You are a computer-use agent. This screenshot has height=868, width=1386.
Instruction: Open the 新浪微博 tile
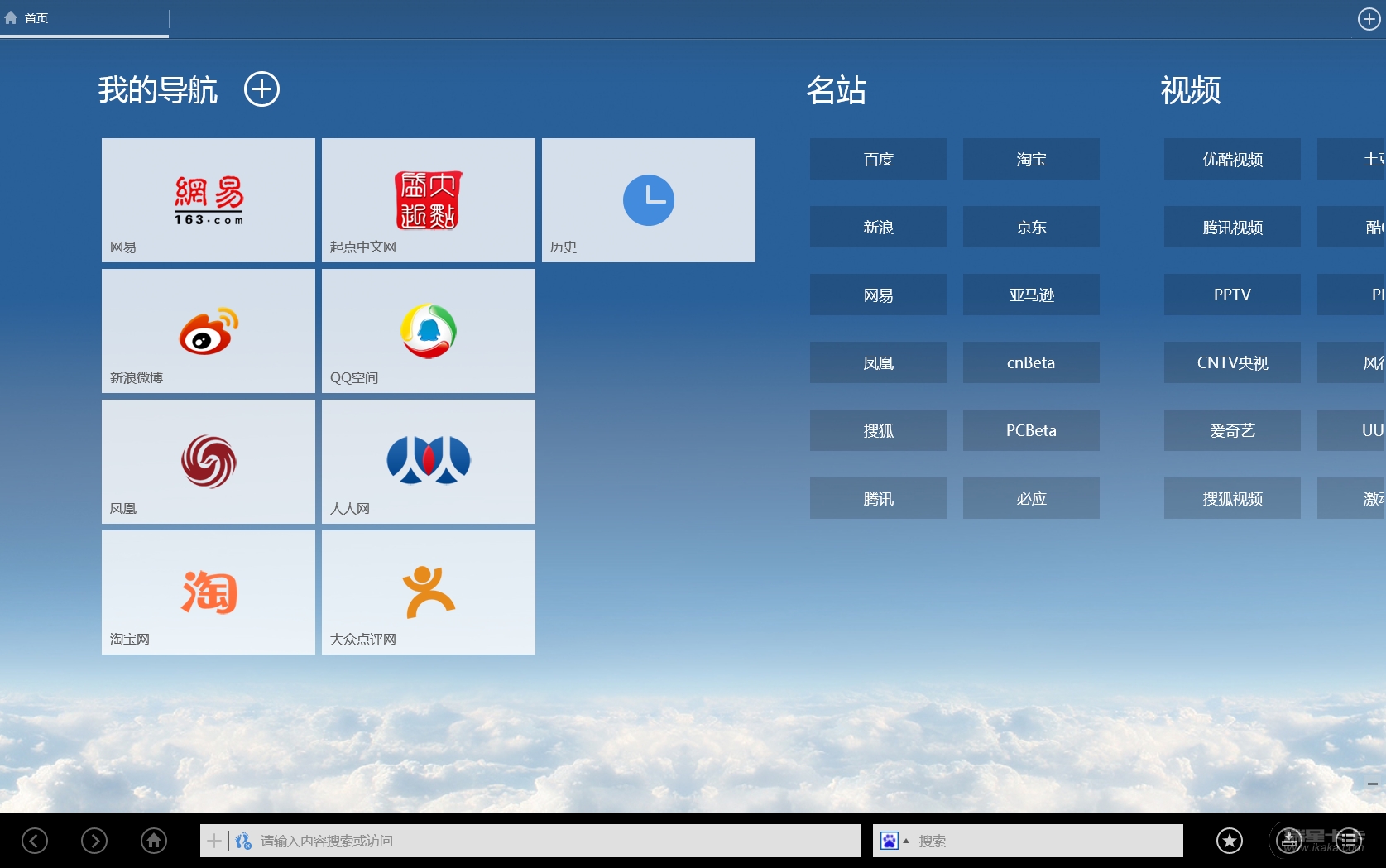(209, 331)
